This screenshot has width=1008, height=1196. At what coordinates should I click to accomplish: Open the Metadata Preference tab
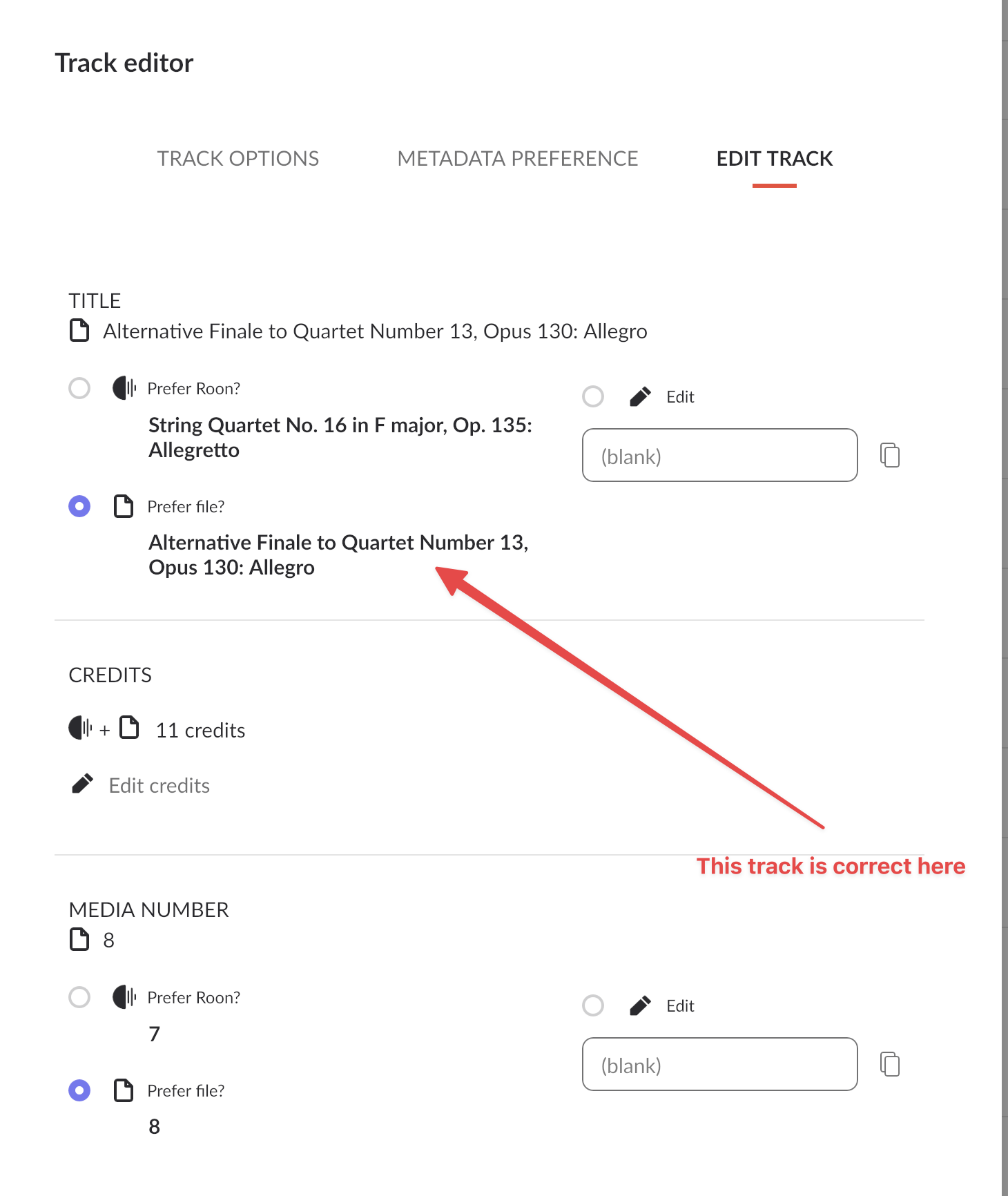518,159
